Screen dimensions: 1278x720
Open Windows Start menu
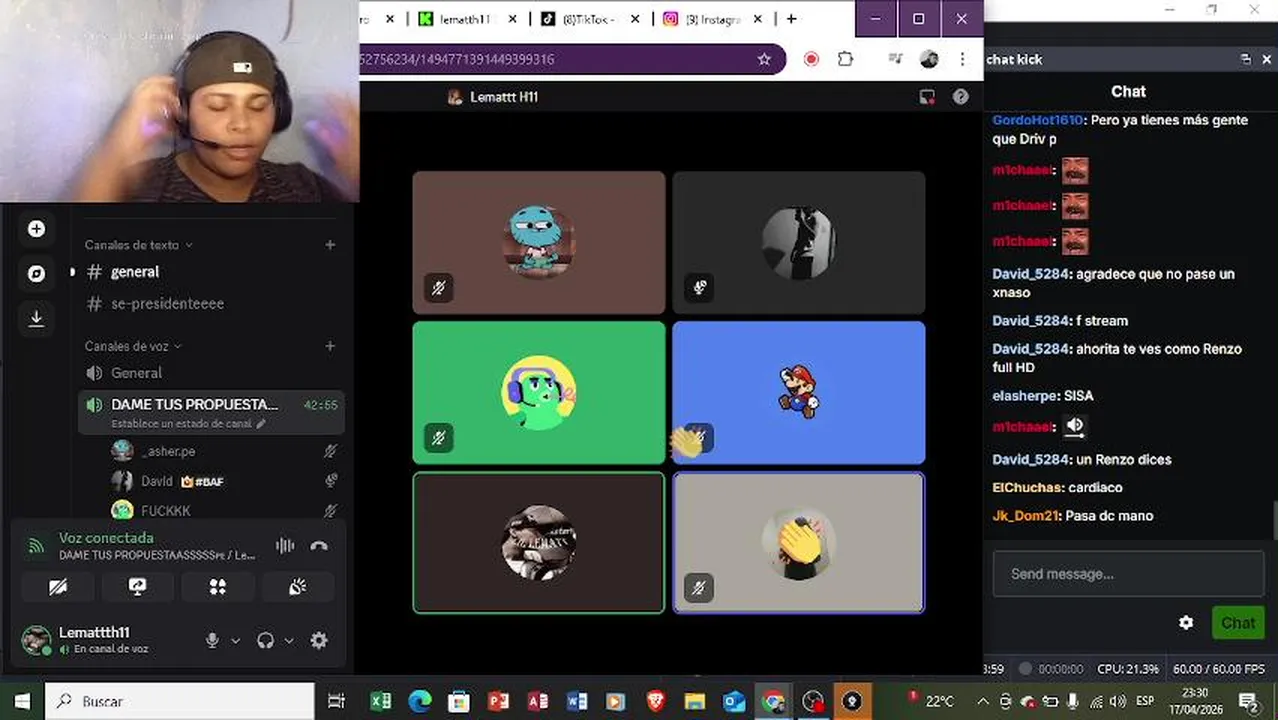[22, 701]
